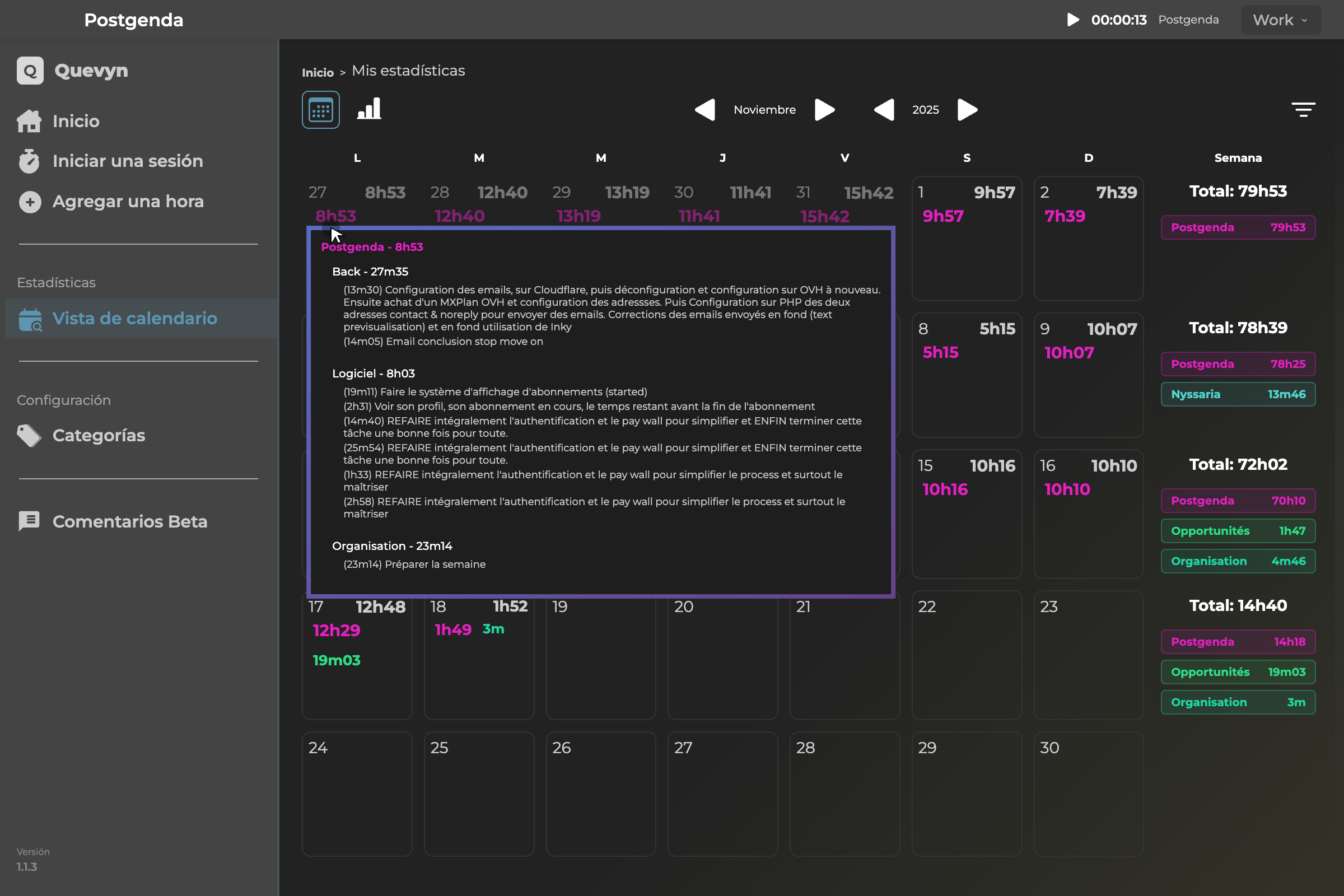Viewport: 1344px width, 896px height.
Task: Start the timer with the play icon
Action: pyautogui.click(x=1072, y=20)
